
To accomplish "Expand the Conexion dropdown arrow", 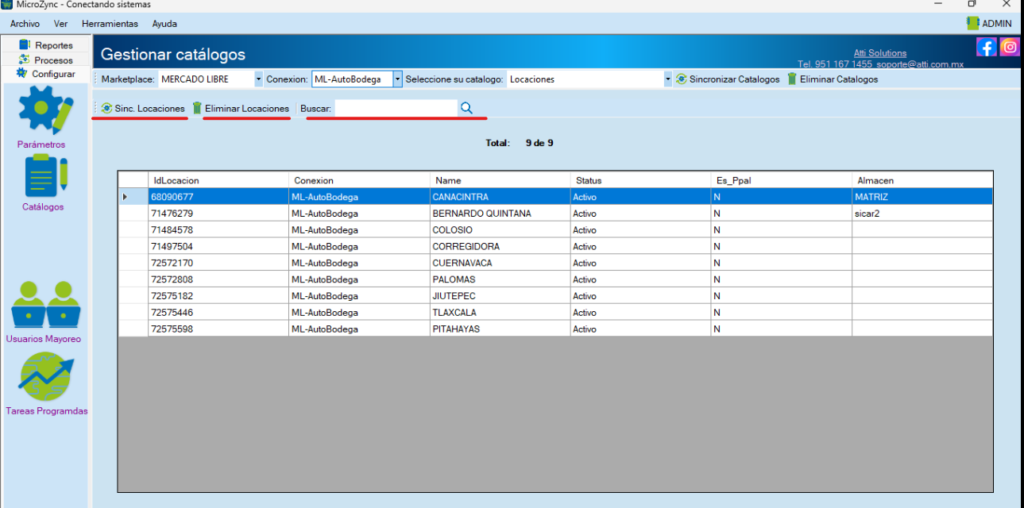I will click(x=397, y=79).
